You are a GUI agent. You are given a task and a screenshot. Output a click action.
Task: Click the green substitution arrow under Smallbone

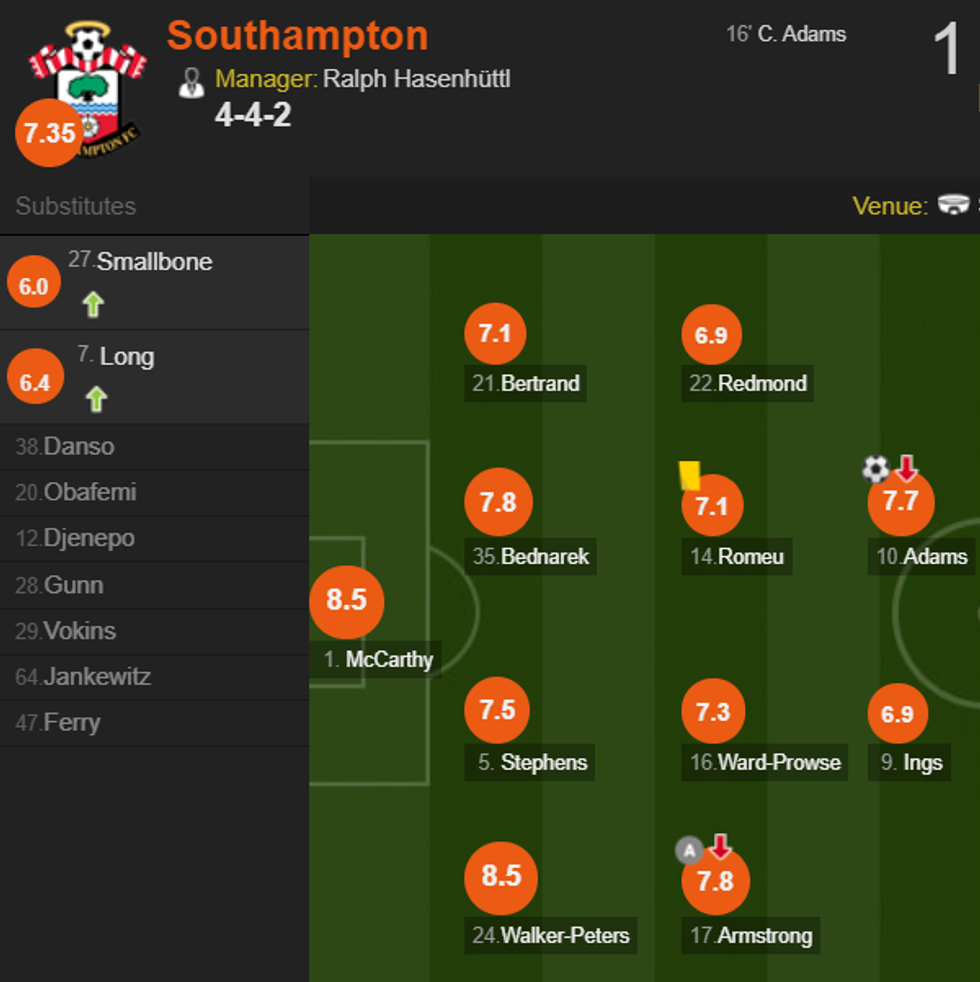(x=93, y=303)
